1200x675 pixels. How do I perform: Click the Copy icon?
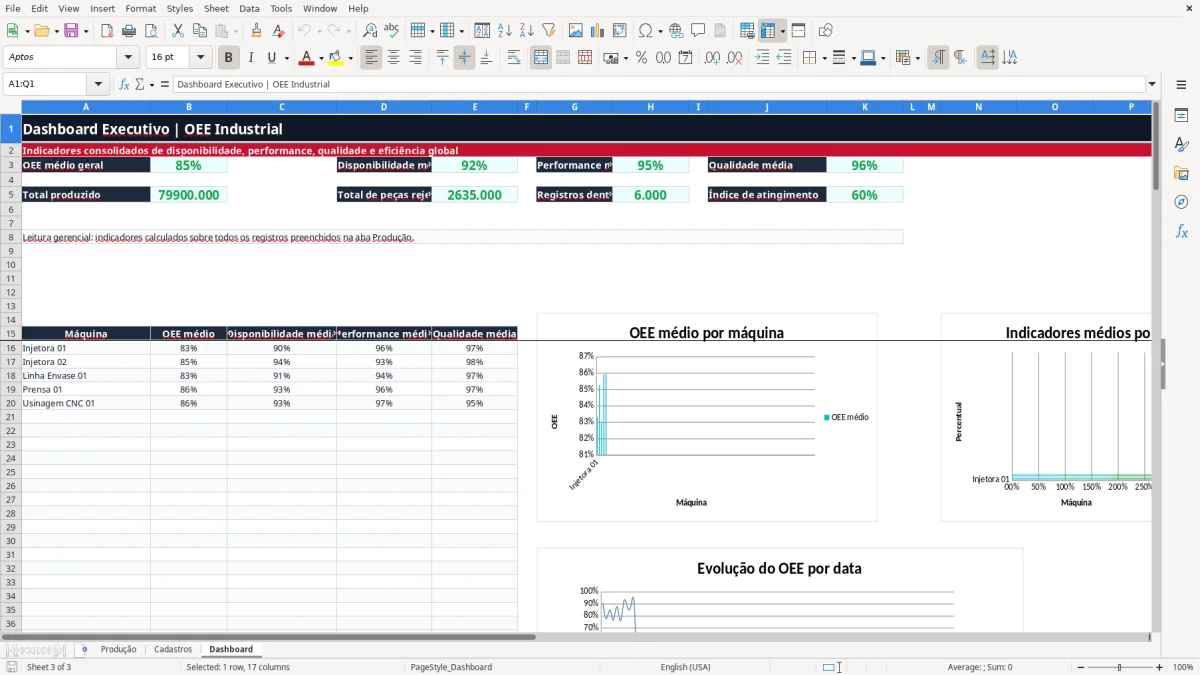pos(200,31)
